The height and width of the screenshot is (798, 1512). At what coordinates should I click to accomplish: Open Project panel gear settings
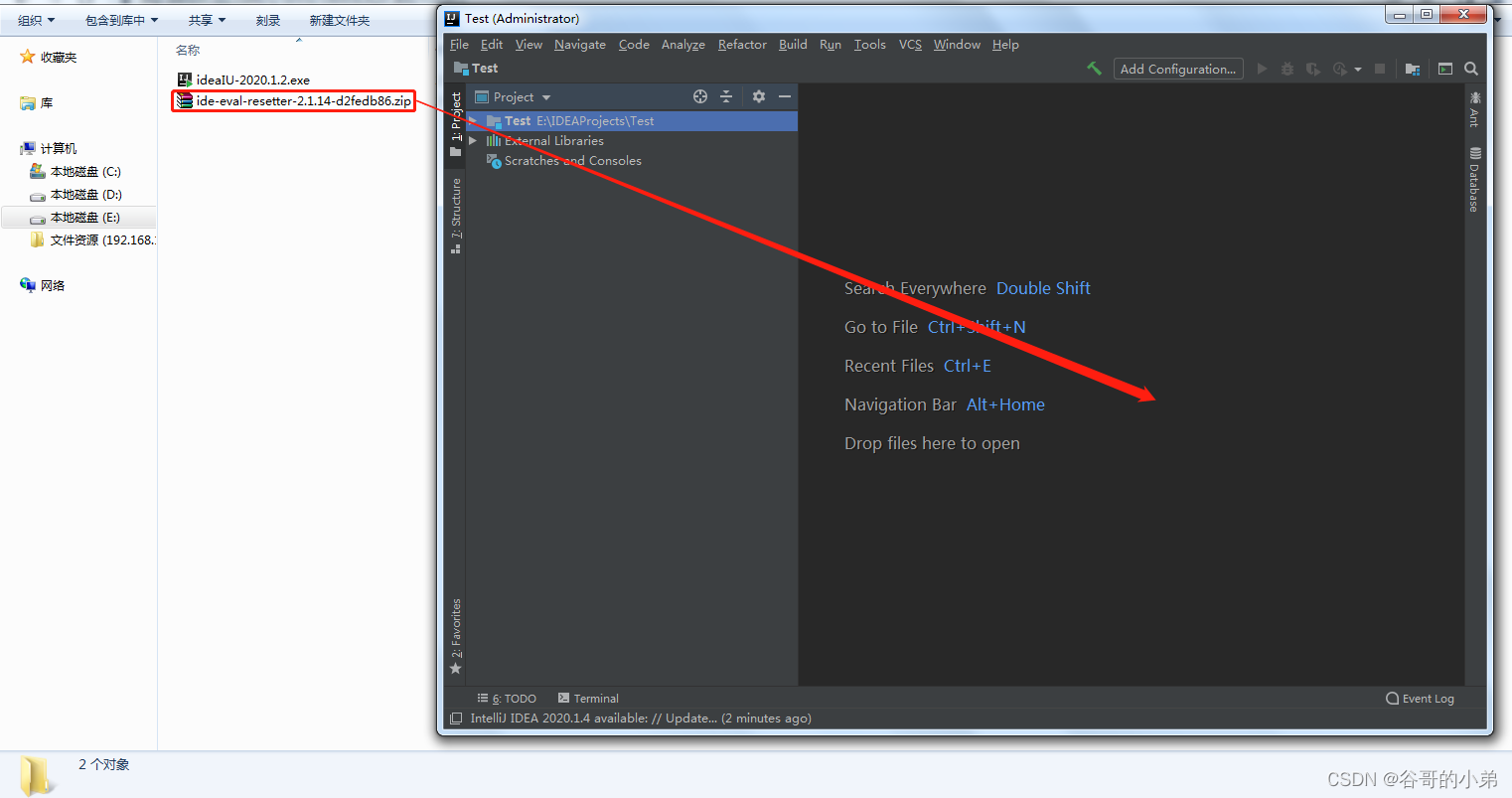coord(759,96)
